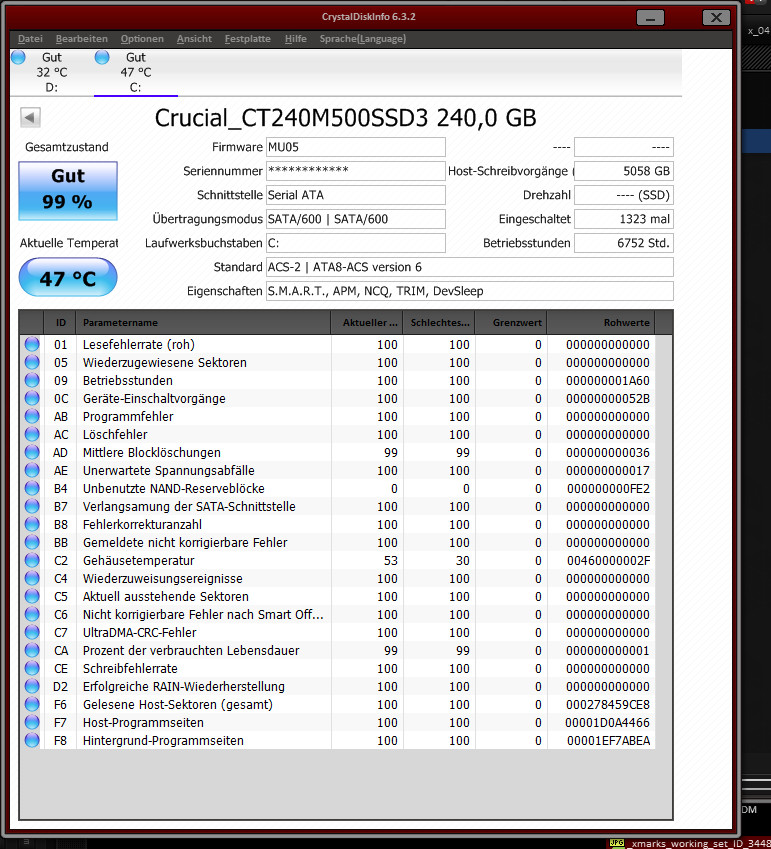Open the Ansicht menu
The image size is (771, 849).
coord(194,38)
